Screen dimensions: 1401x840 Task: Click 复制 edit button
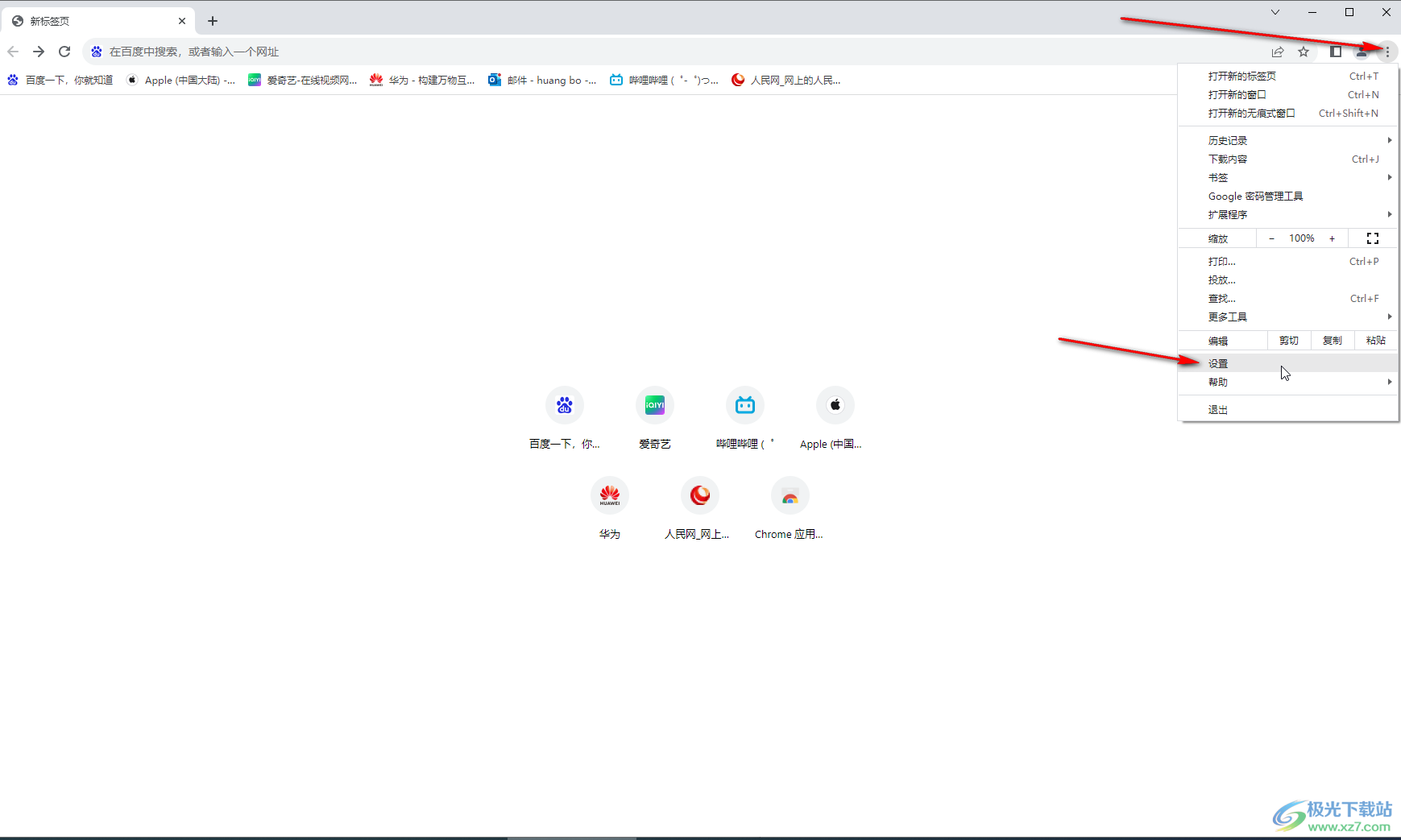pos(1333,341)
